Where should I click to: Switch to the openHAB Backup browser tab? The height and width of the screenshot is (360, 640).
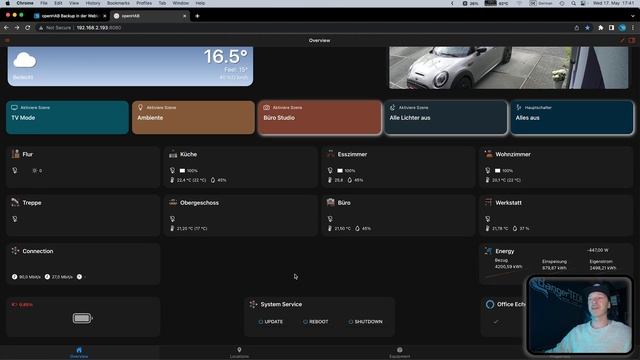[70, 16]
